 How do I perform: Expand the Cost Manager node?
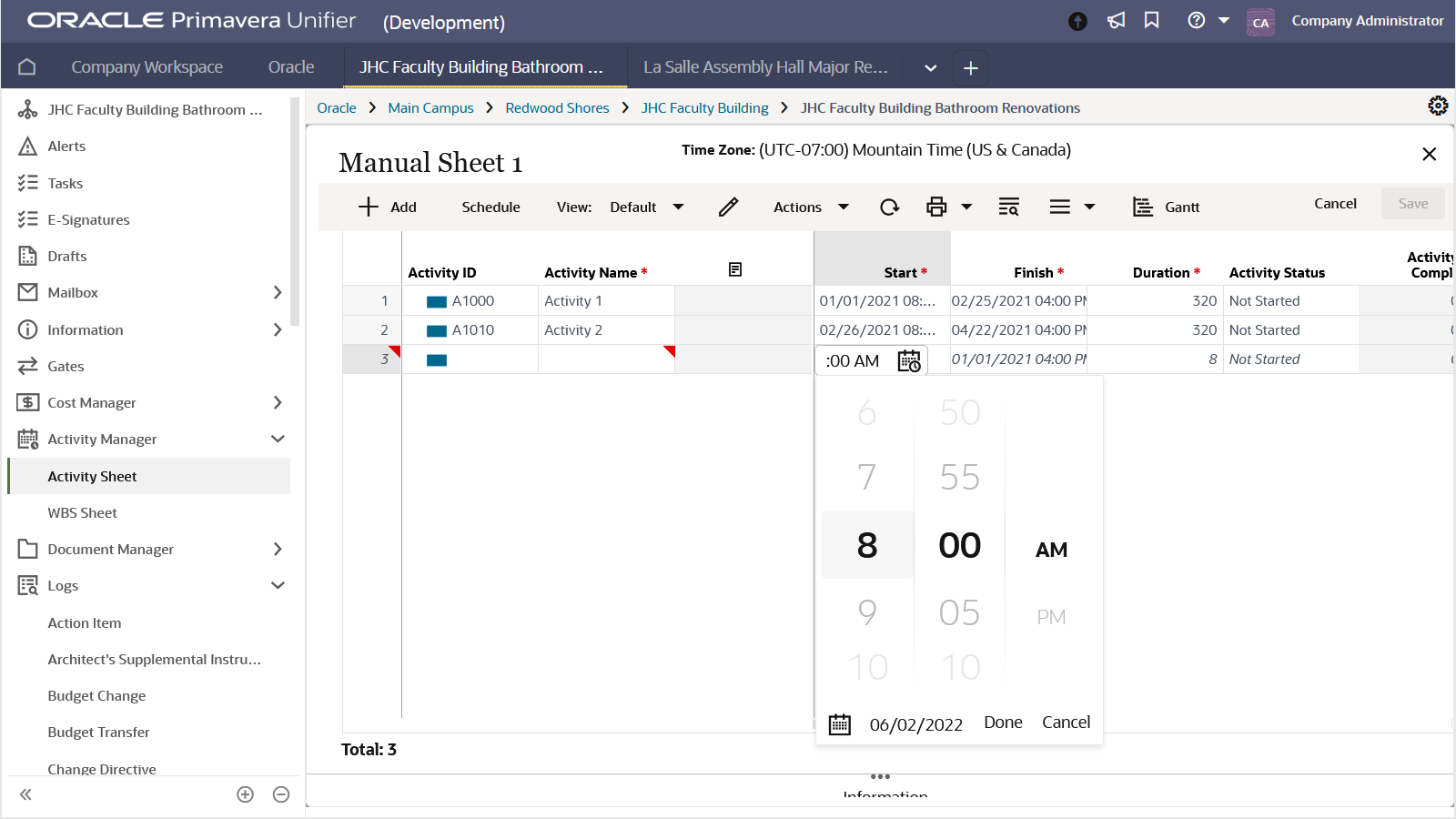click(x=278, y=402)
